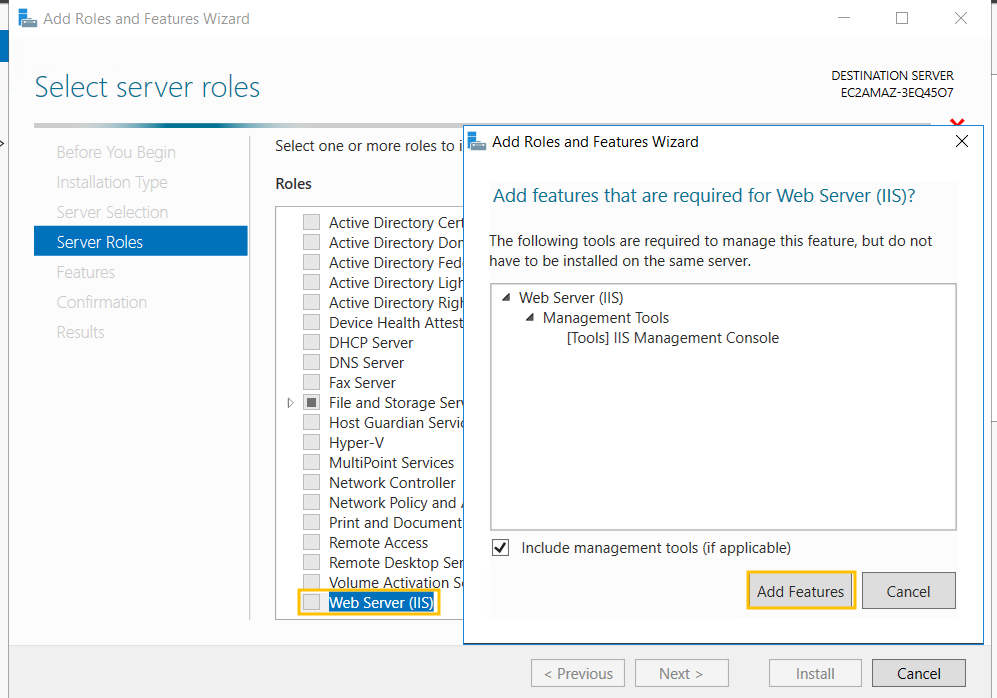This screenshot has height=698, width=997.
Task: Check the Volume Activation Services role
Action: pos(312,582)
